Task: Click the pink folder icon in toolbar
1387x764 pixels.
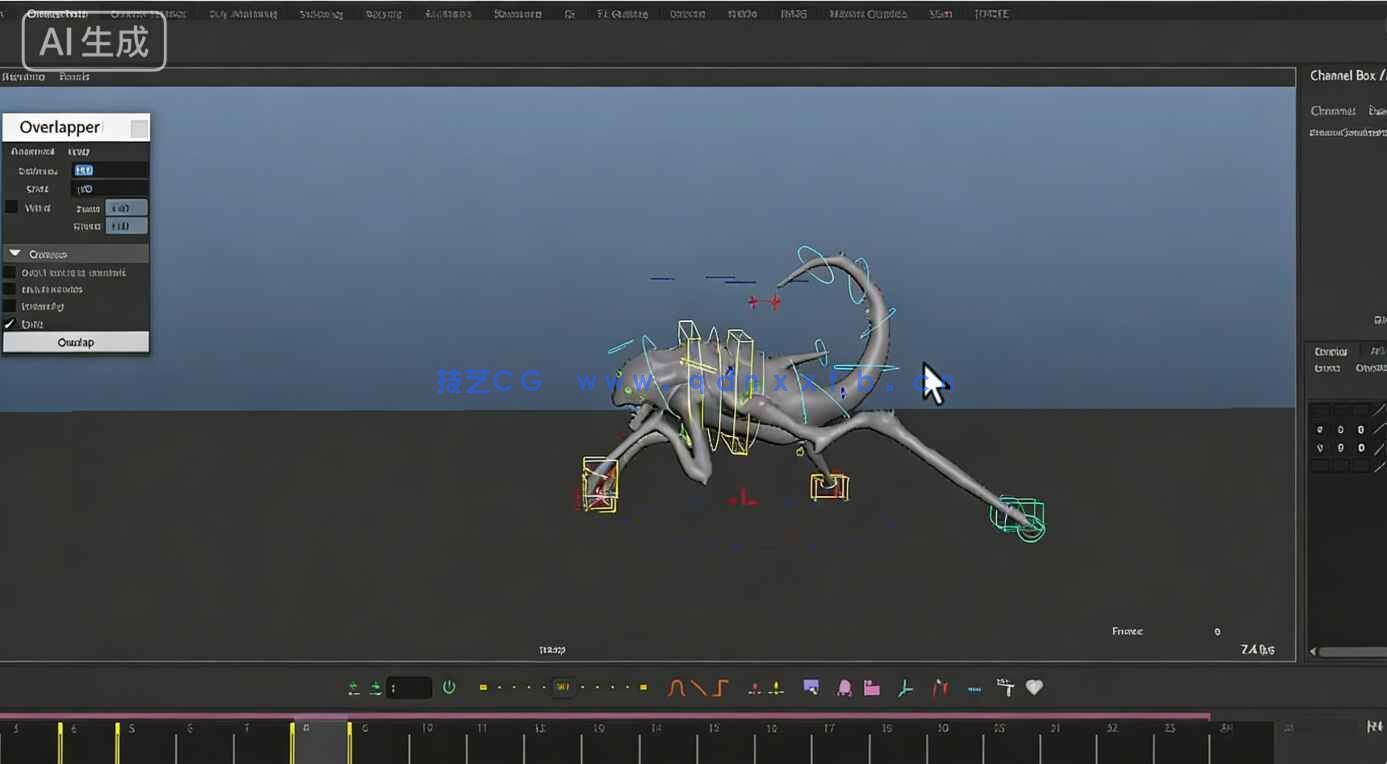Action: tap(872, 687)
